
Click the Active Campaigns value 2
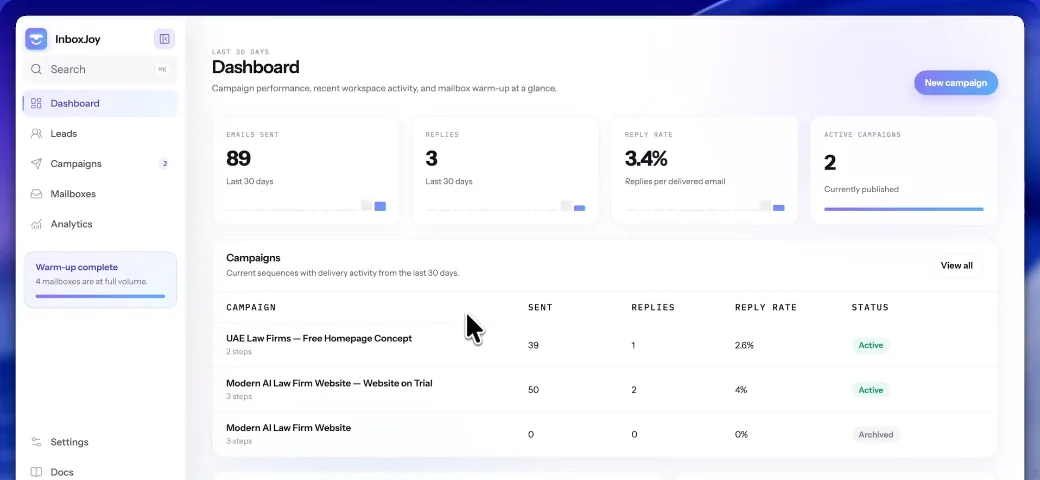click(x=830, y=162)
